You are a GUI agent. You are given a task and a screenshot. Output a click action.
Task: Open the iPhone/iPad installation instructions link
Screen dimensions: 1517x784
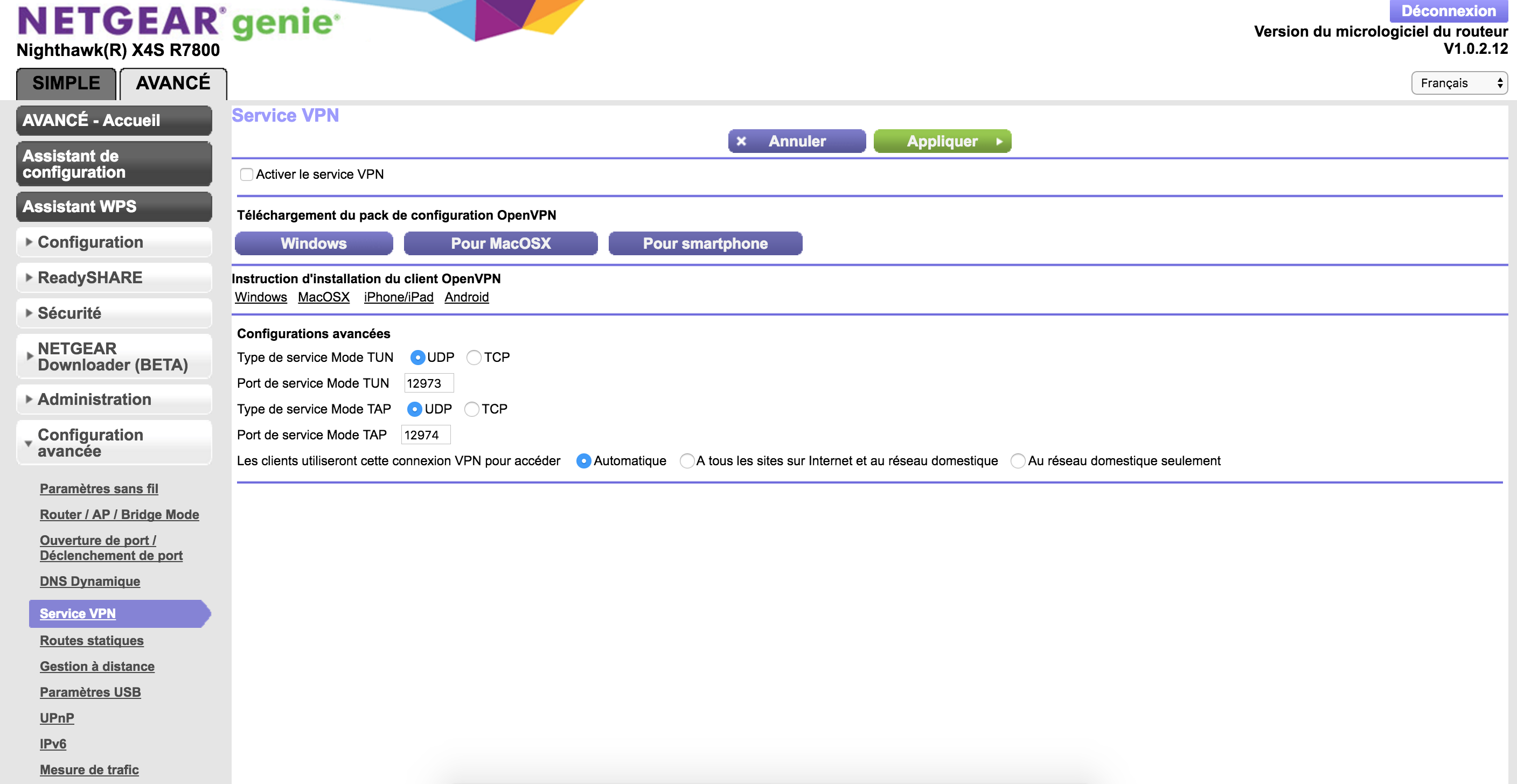[398, 297]
